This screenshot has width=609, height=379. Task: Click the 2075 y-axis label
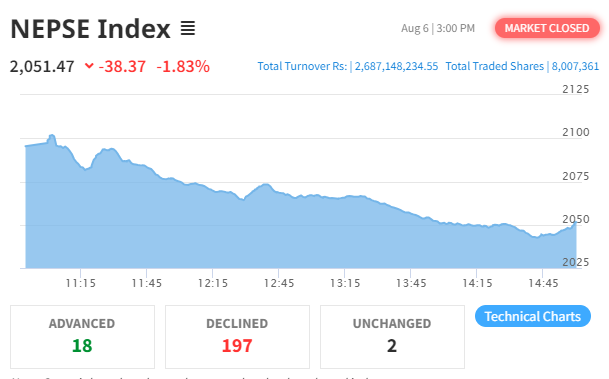pos(576,176)
